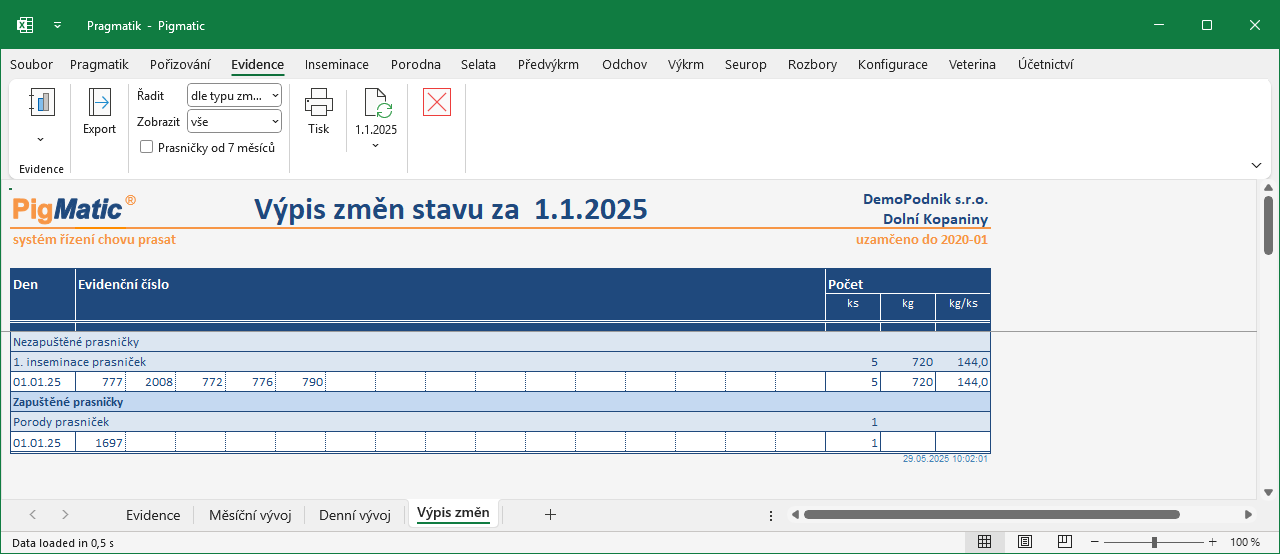Click the 1. inseminace prasniček row

click(500, 362)
